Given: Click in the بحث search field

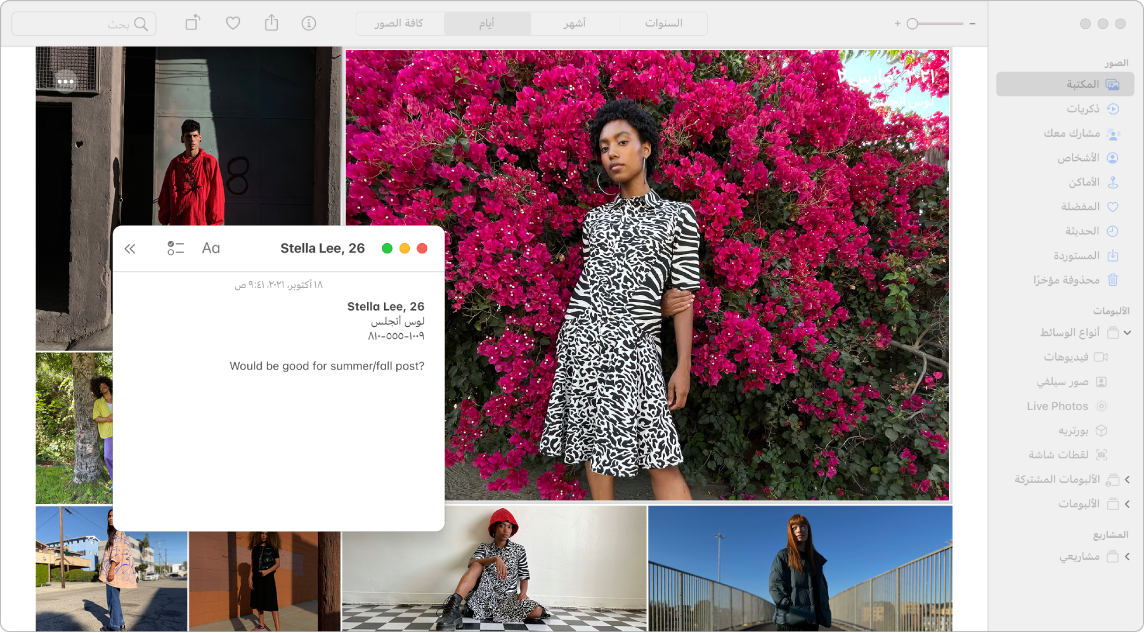Looking at the screenshot, I should click(84, 24).
